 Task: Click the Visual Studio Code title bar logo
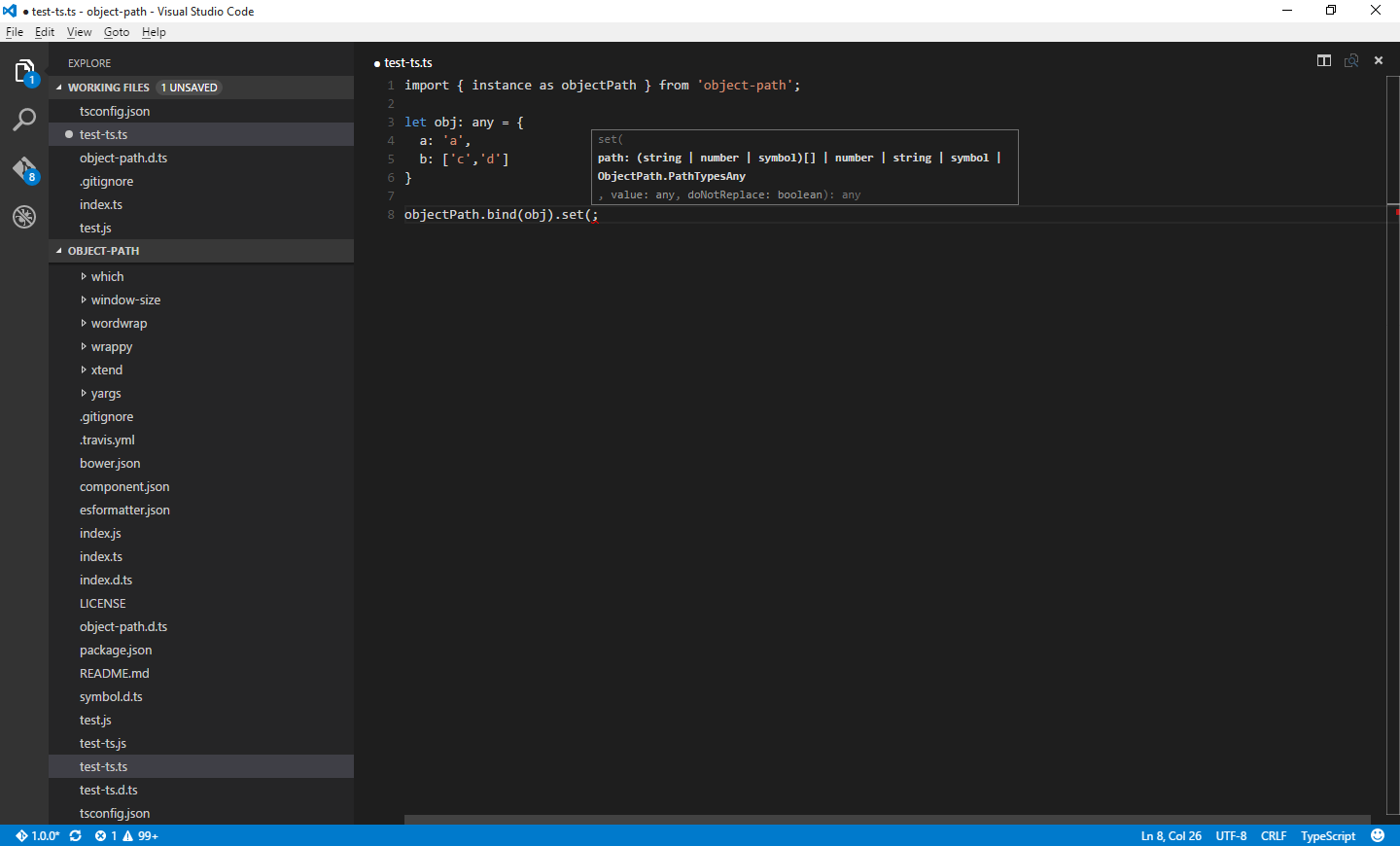point(10,11)
